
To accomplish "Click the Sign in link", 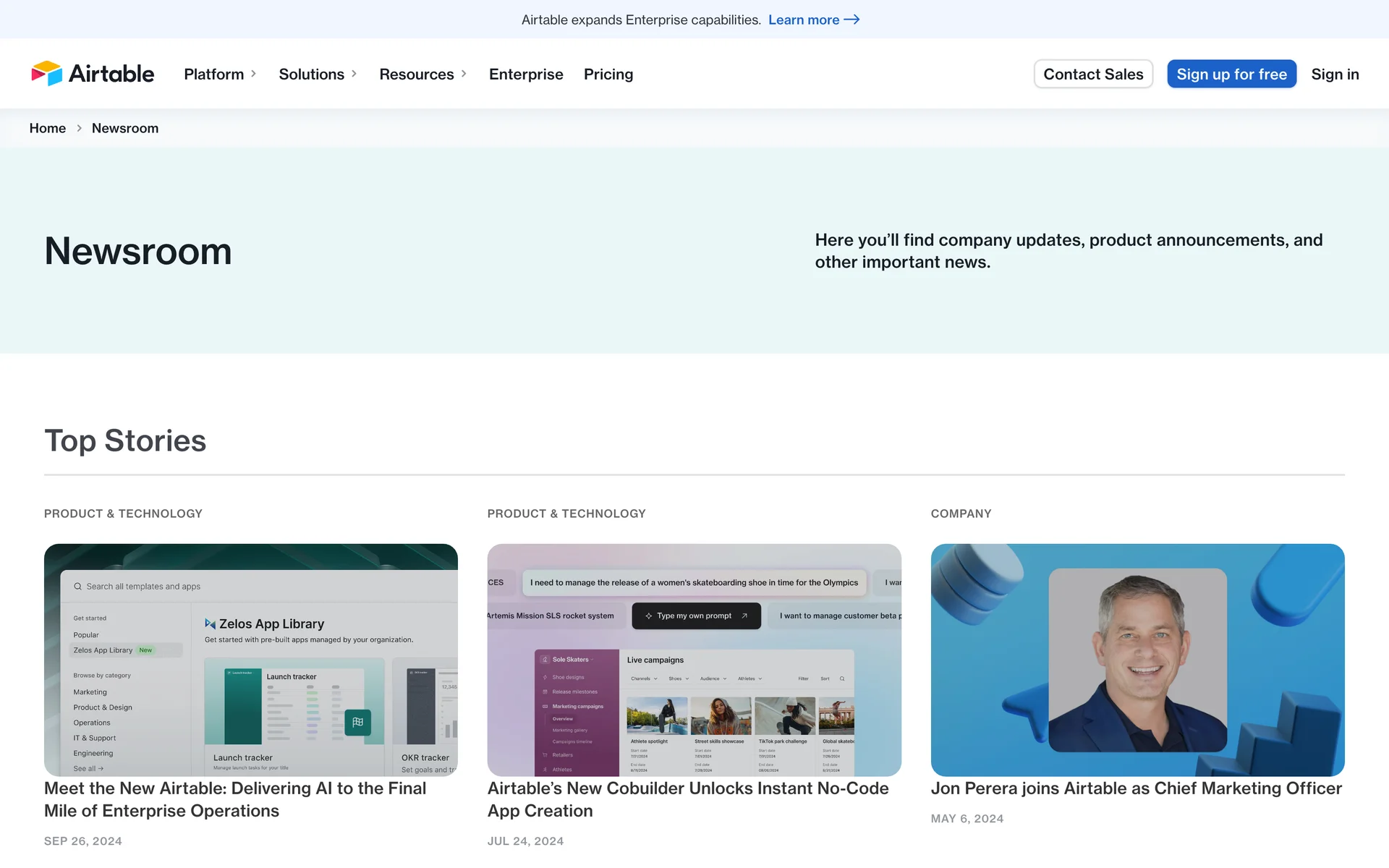I will click(x=1335, y=74).
